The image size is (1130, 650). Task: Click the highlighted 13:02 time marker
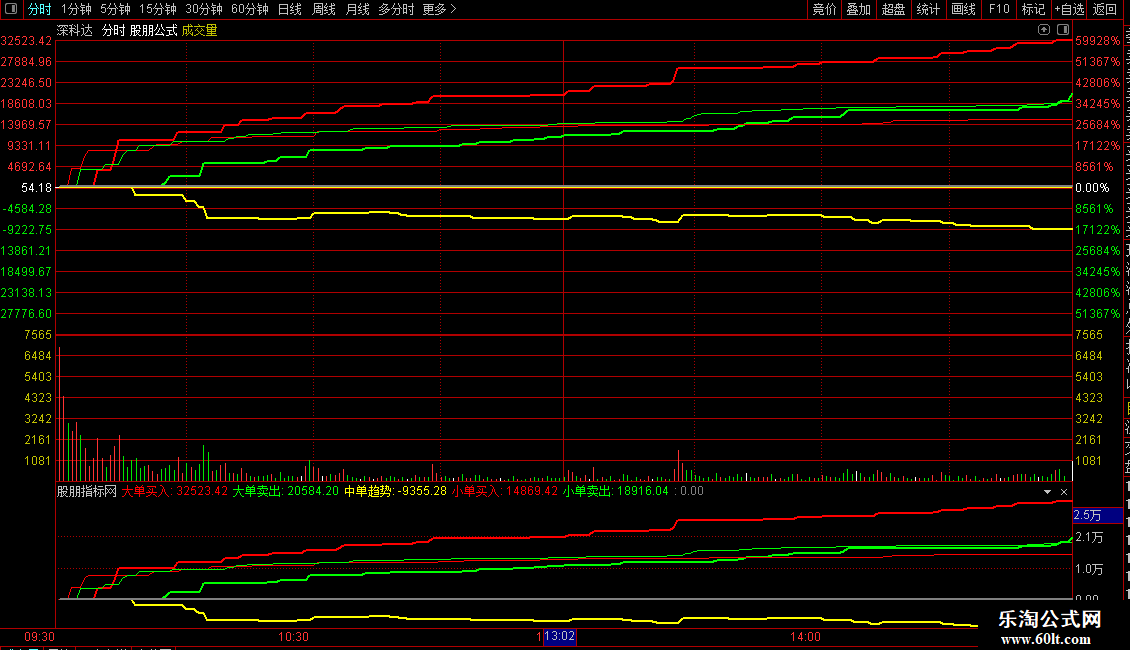(560, 636)
